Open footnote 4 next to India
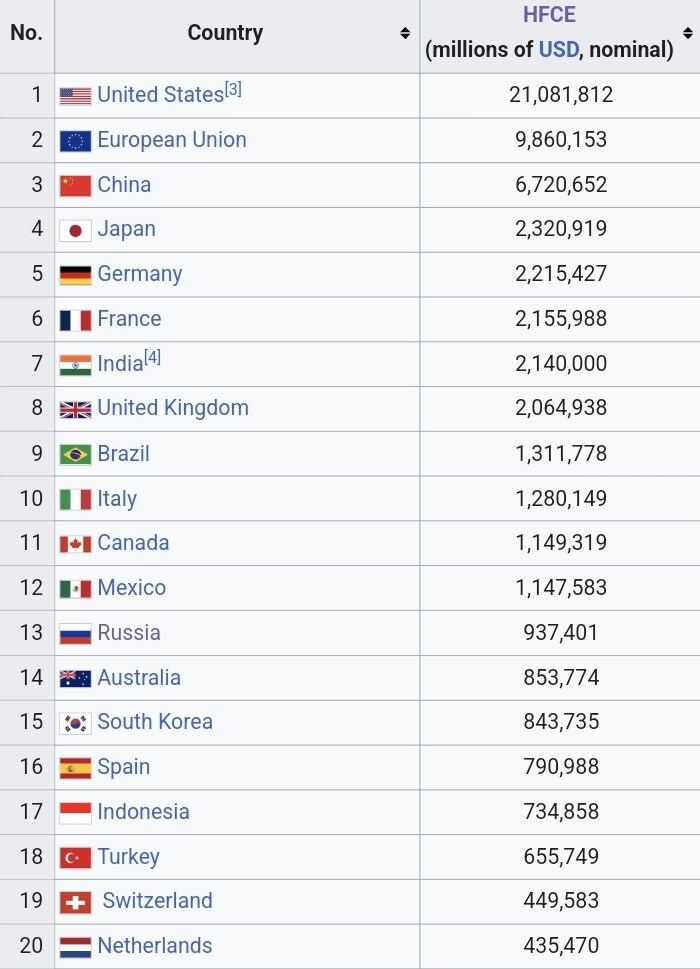Screen dimensions: 700x969 click(x=152, y=358)
